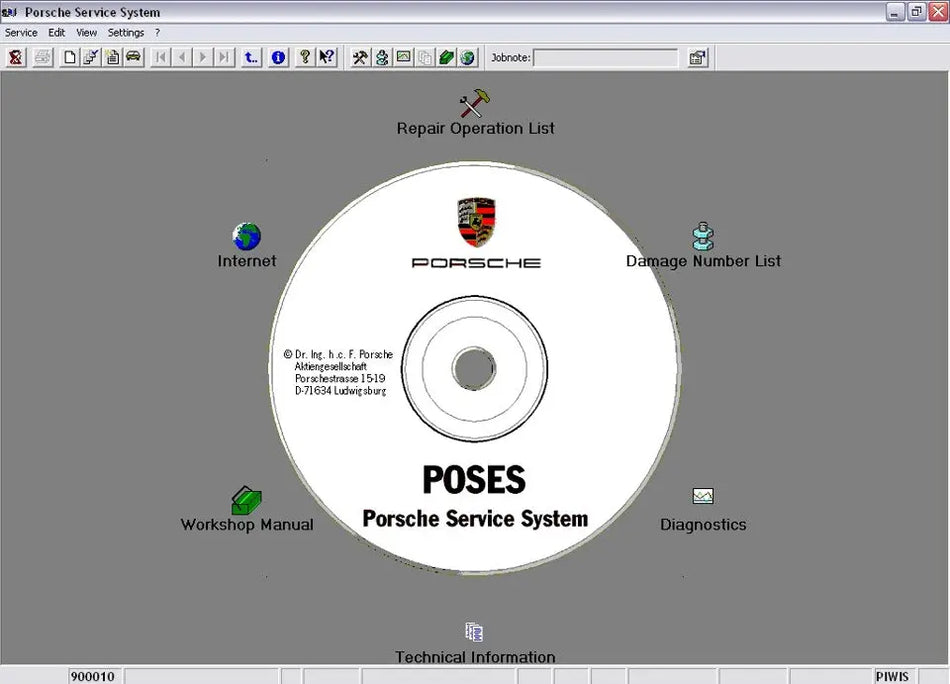
Task: Click the button next to the Jobnote field
Action: tap(697, 57)
